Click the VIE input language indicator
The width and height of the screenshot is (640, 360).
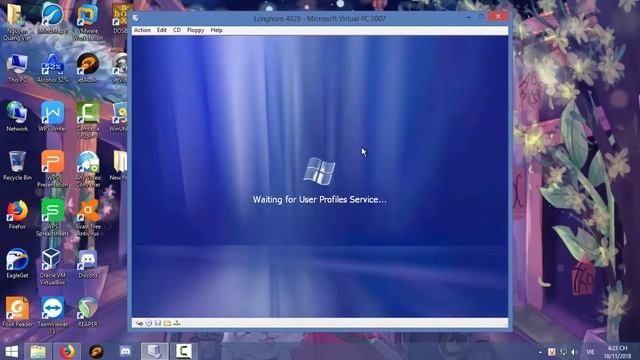click(x=590, y=352)
